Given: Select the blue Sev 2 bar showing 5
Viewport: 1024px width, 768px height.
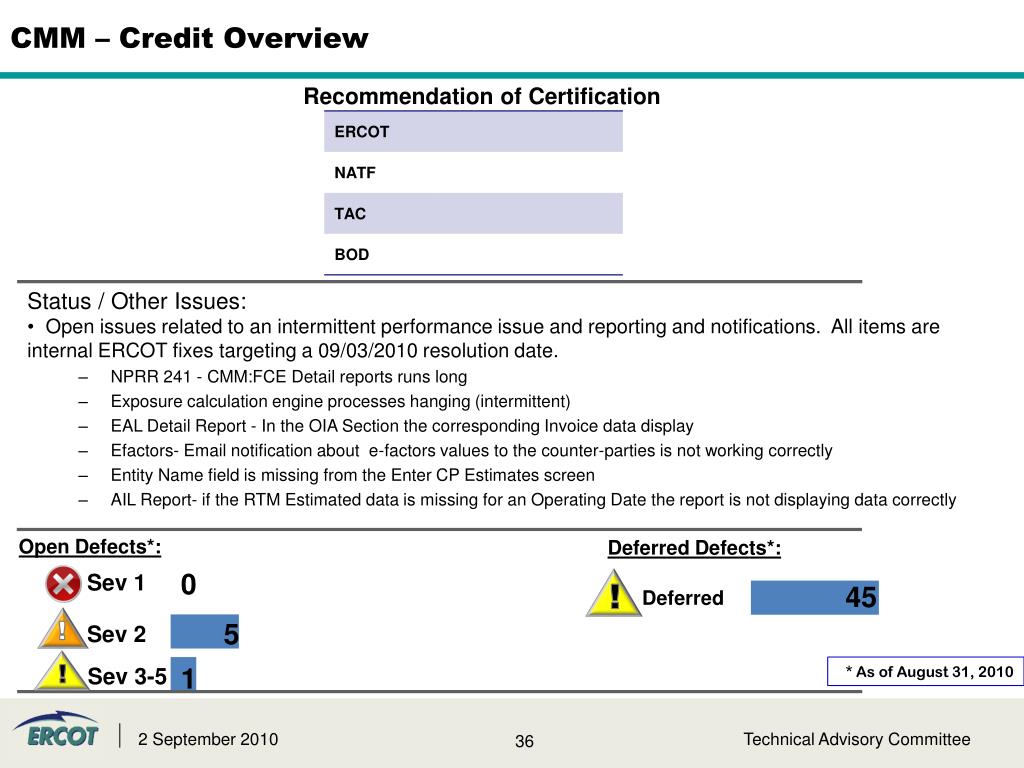Looking at the screenshot, I should [204, 632].
